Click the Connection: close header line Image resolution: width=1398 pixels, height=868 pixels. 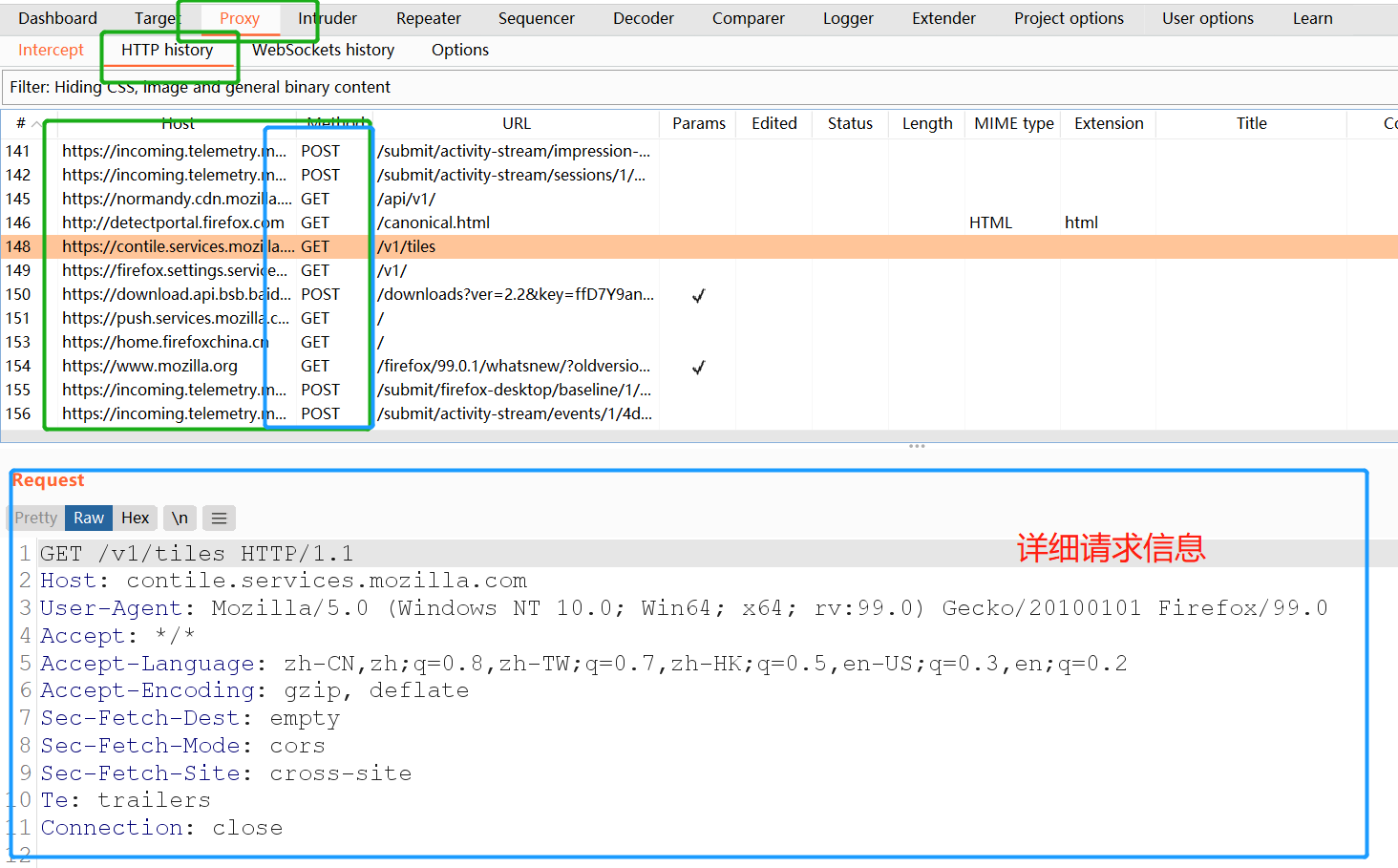(161, 828)
